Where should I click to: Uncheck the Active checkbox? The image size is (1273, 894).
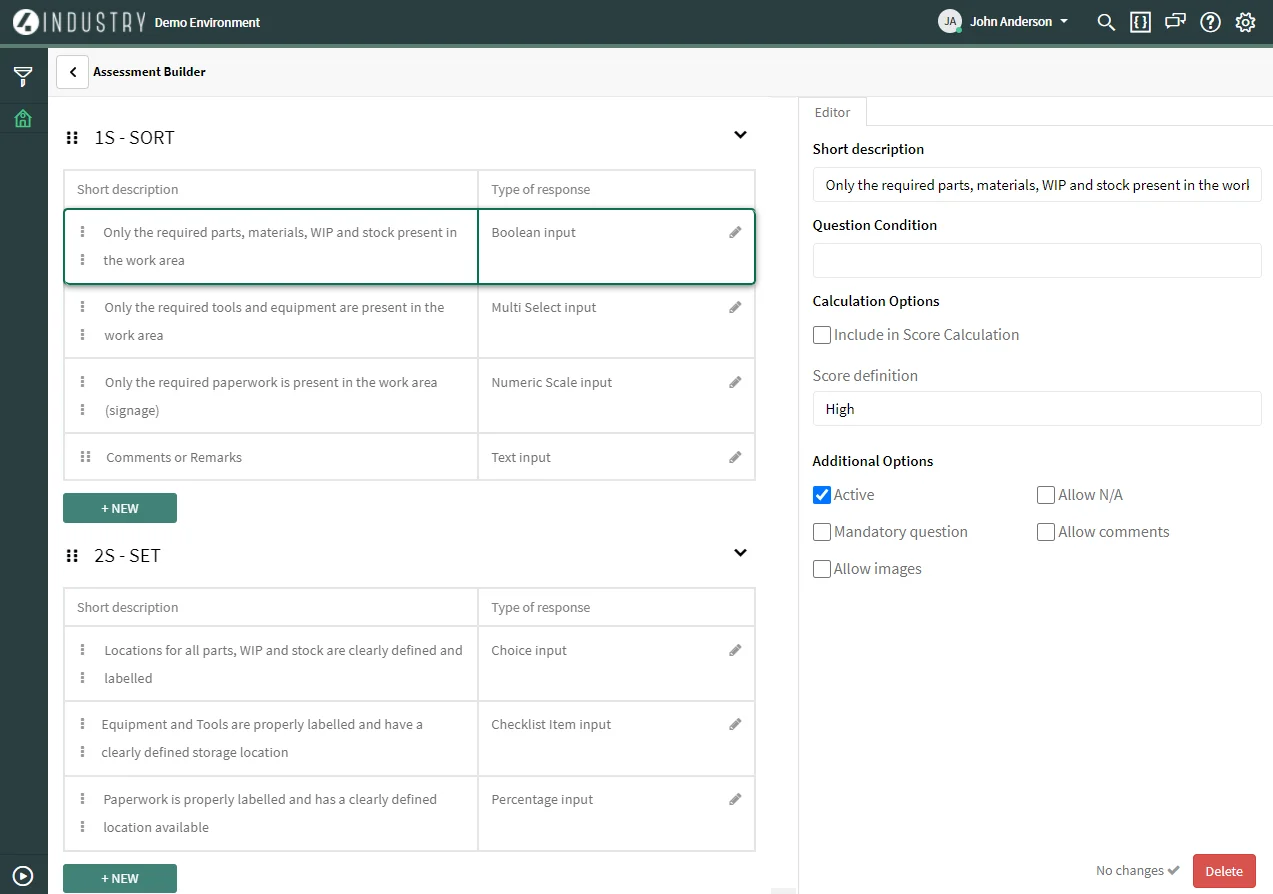[x=822, y=495]
